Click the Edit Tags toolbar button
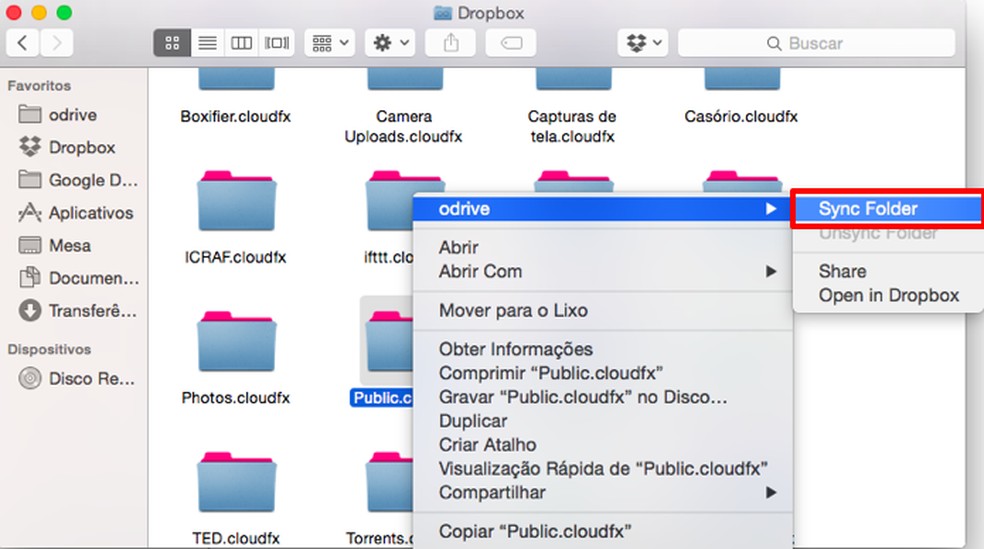 (x=511, y=43)
